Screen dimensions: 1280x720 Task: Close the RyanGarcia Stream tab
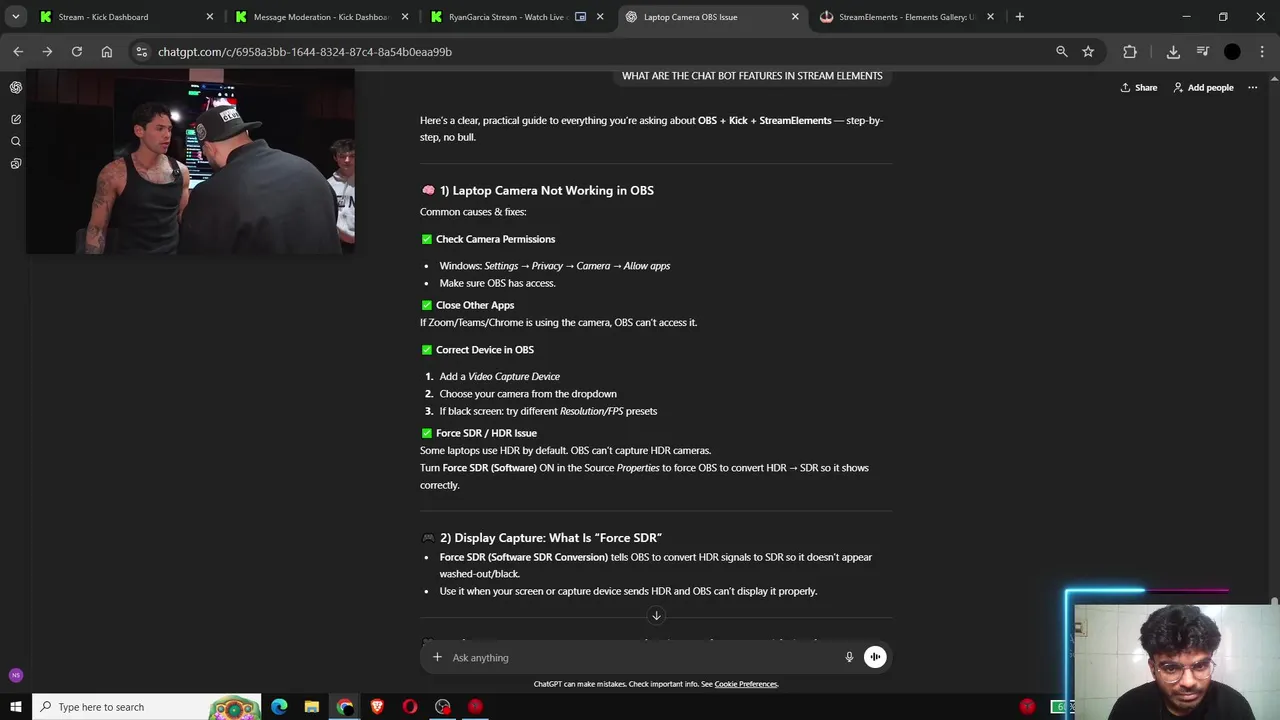[600, 17]
